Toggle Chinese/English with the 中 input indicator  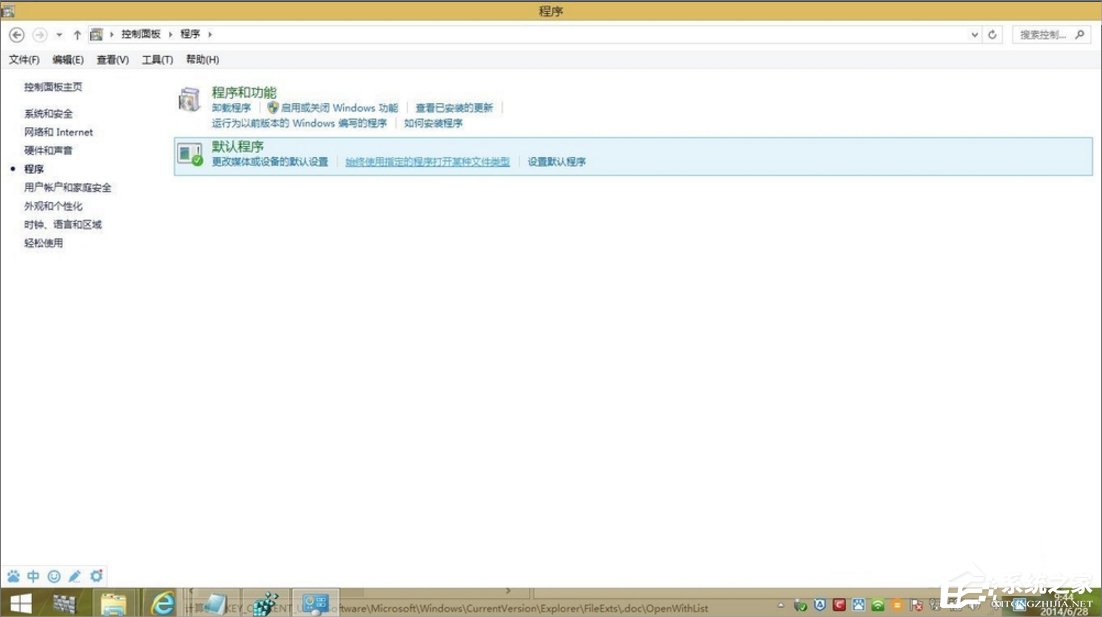click(34, 576)
